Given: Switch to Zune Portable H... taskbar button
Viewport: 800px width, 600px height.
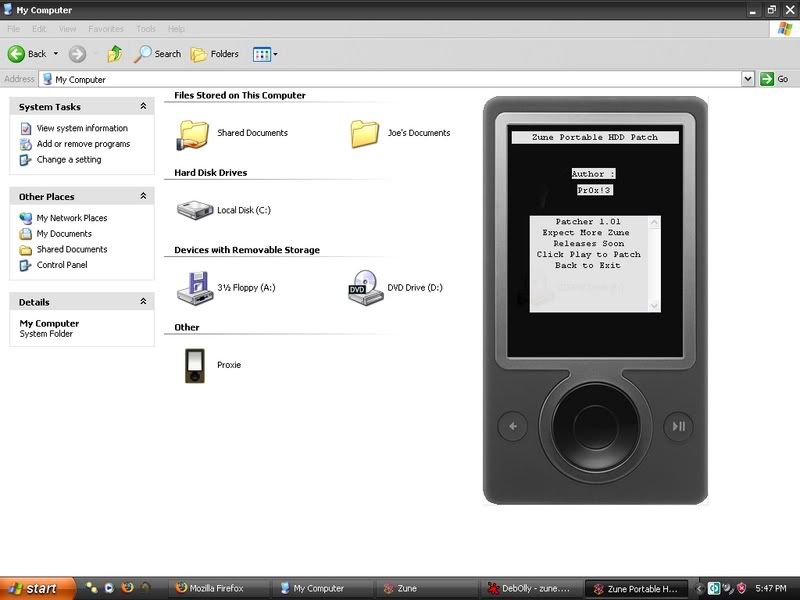Looking at the screenshot, I should [x=636, y=588].
